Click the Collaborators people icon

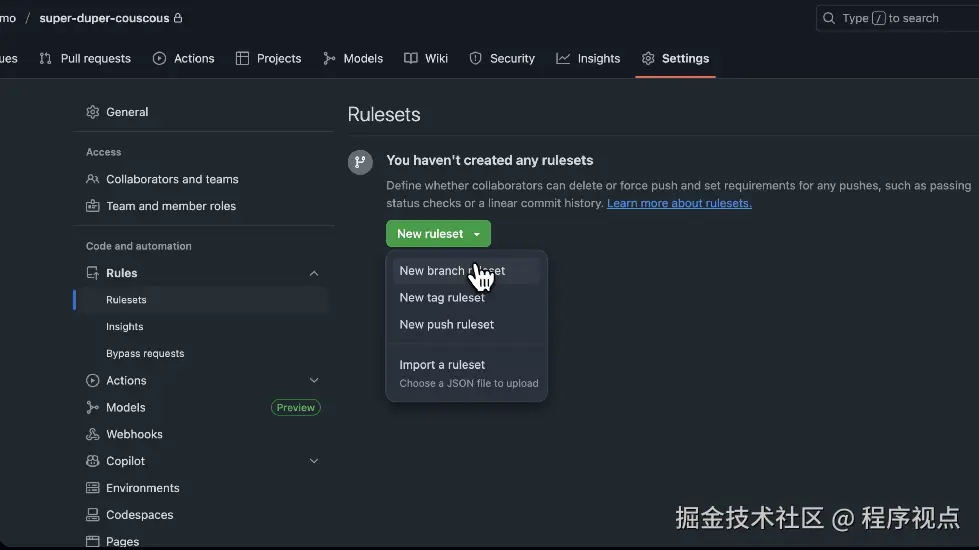(x=92, y=179)
